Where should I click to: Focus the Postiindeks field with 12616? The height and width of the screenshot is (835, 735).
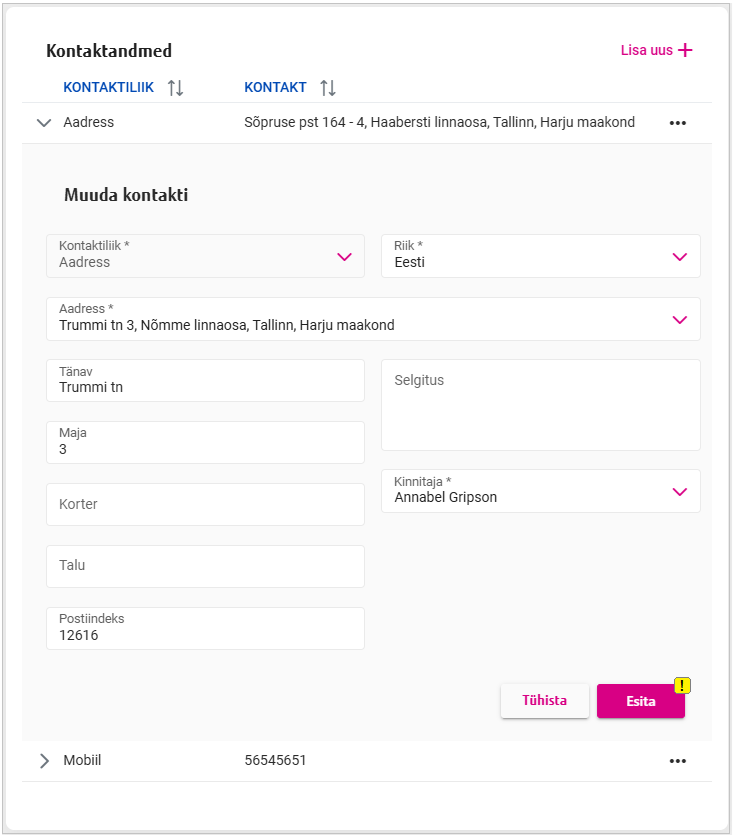click(205, 628)
